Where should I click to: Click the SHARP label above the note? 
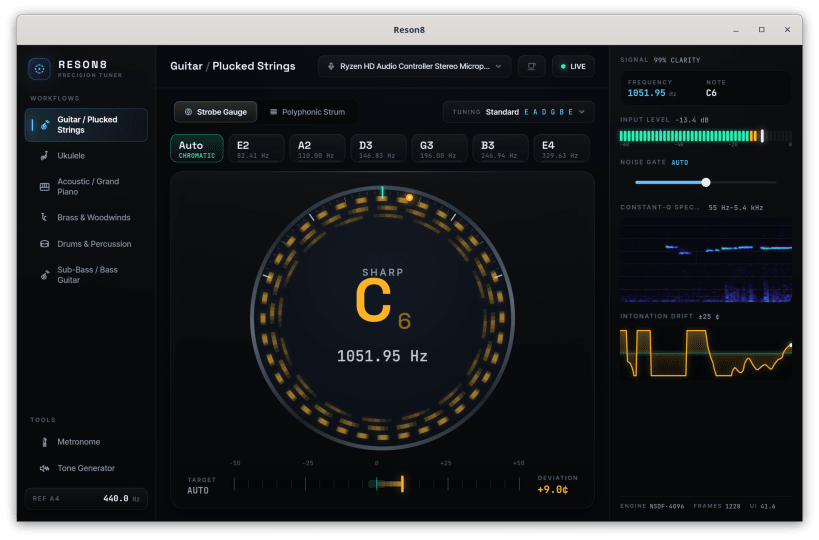383,272
